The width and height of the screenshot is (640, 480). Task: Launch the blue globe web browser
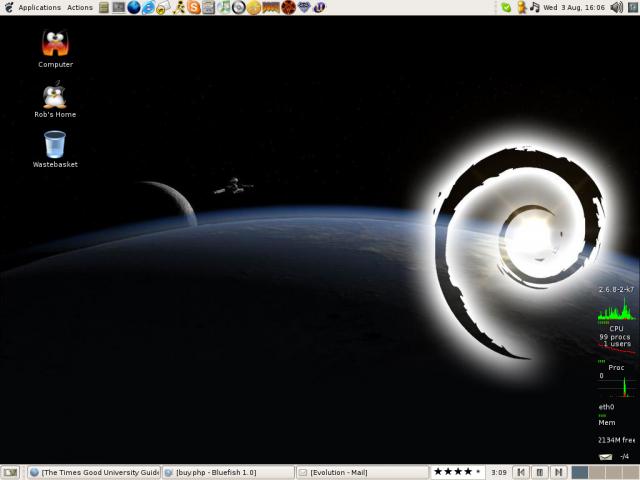[x=133, y=7]
